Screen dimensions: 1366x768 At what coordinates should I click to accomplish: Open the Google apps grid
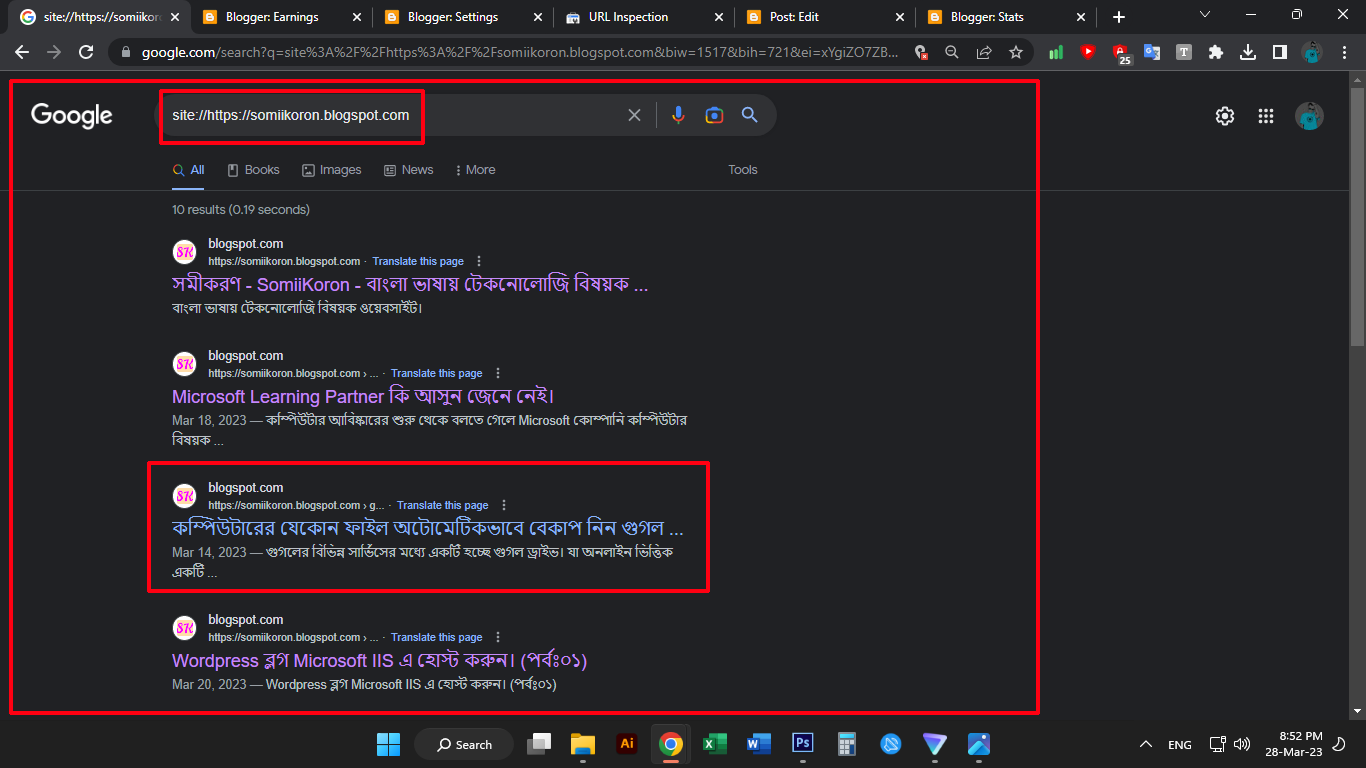(x=1266, y=116)
